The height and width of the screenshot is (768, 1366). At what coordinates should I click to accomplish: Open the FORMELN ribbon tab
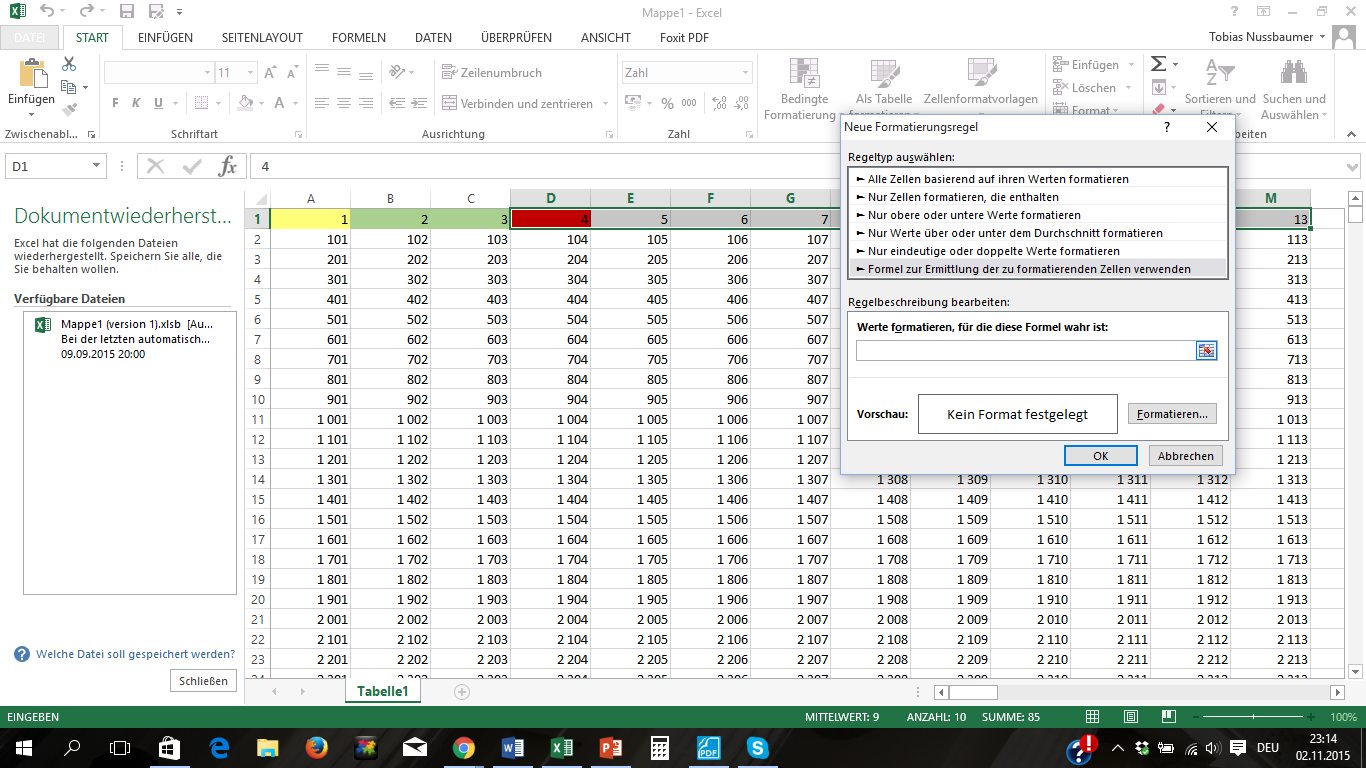pos(358,38)
